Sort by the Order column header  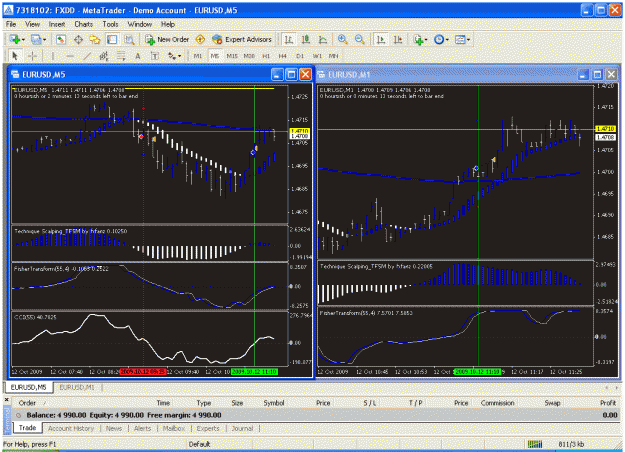(x=27, y=403)
